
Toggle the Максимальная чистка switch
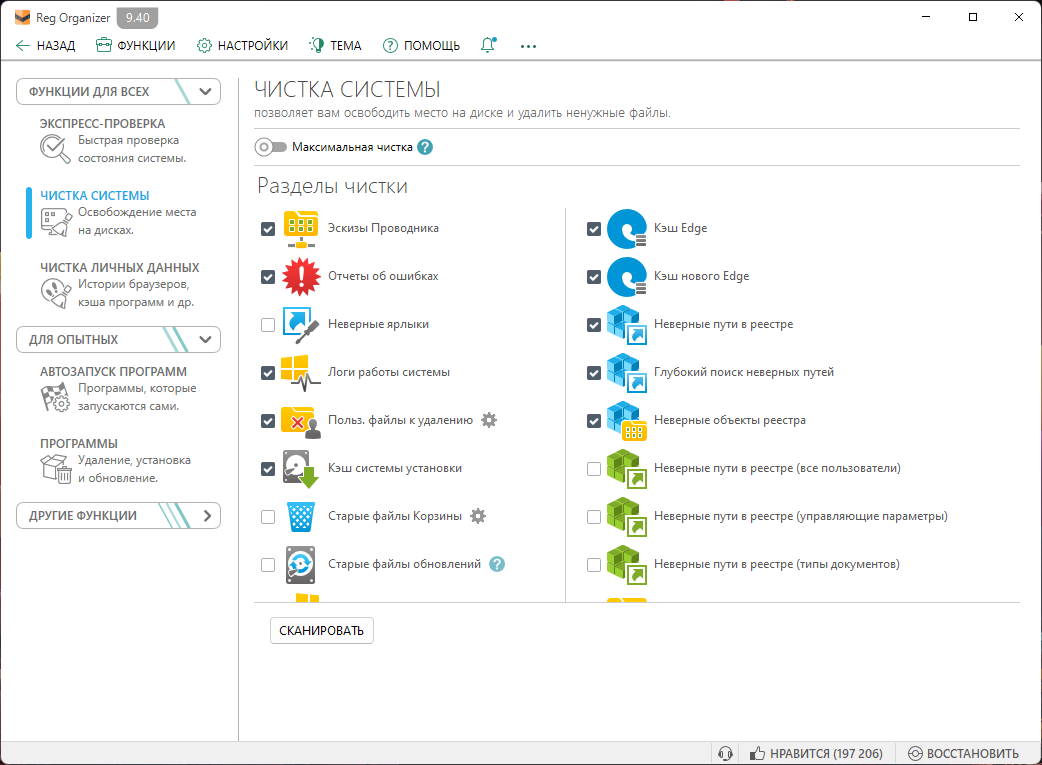271,147
